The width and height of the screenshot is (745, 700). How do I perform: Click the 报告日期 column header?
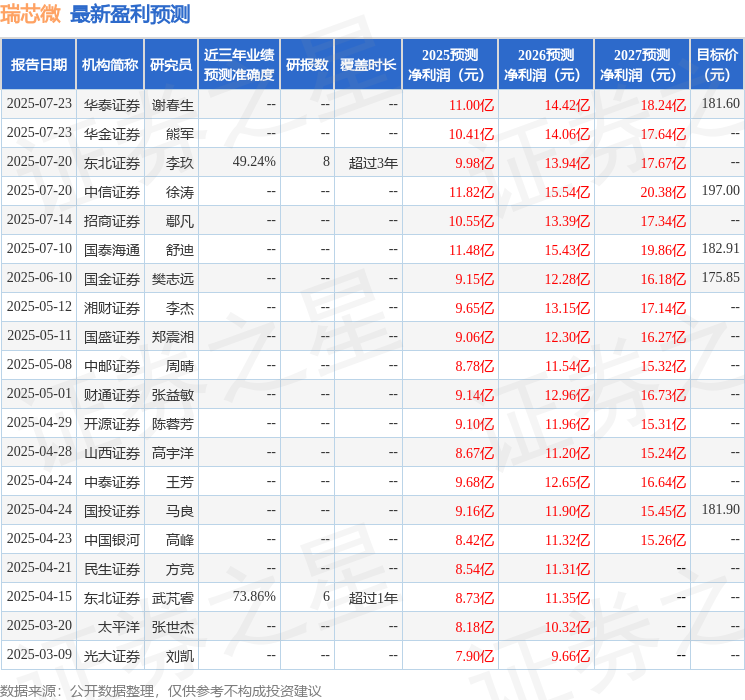[x=38, y=65]
